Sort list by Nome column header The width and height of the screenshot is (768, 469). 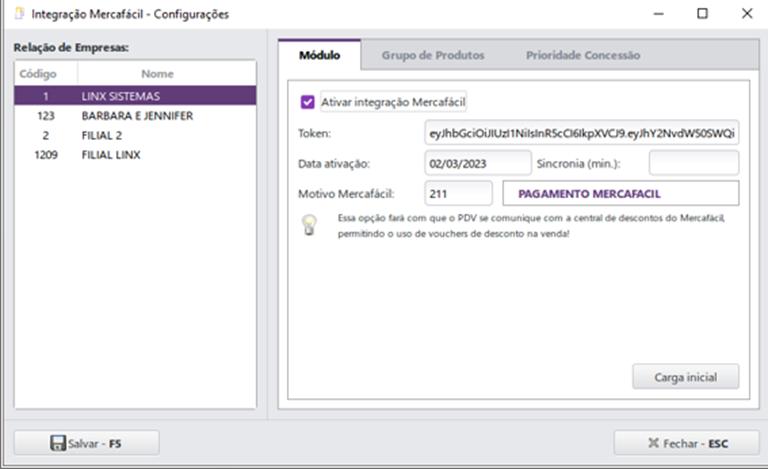coord(157,74)
